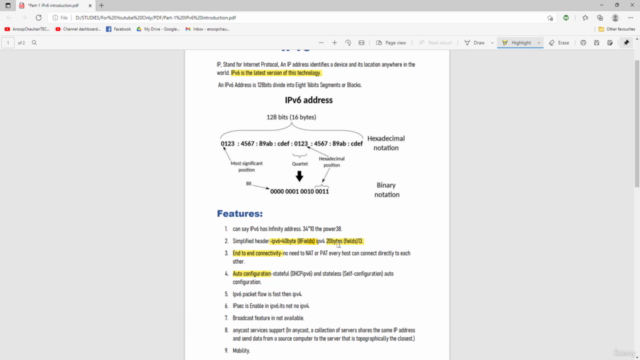
Task: Select the Erase tool
Action: [x=559, y=43]
